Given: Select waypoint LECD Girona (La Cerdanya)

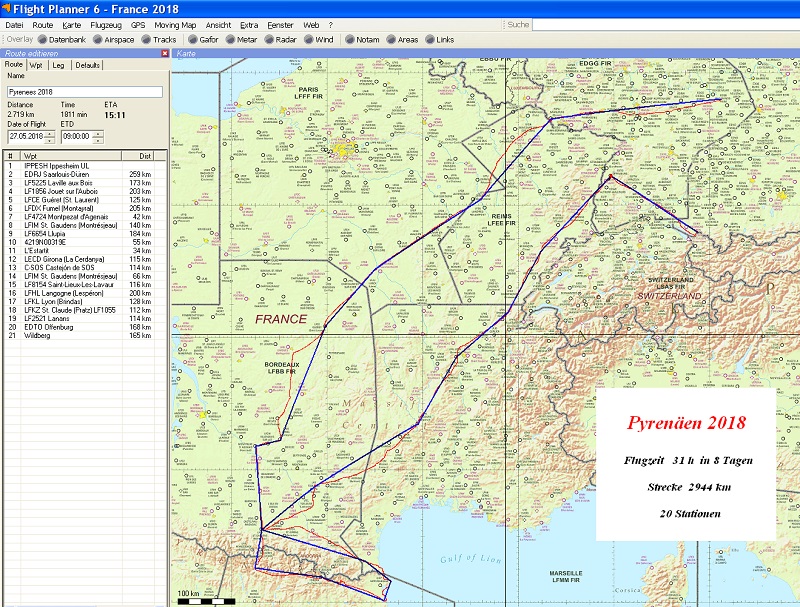Looking at the screenshot, I should 63,259.
